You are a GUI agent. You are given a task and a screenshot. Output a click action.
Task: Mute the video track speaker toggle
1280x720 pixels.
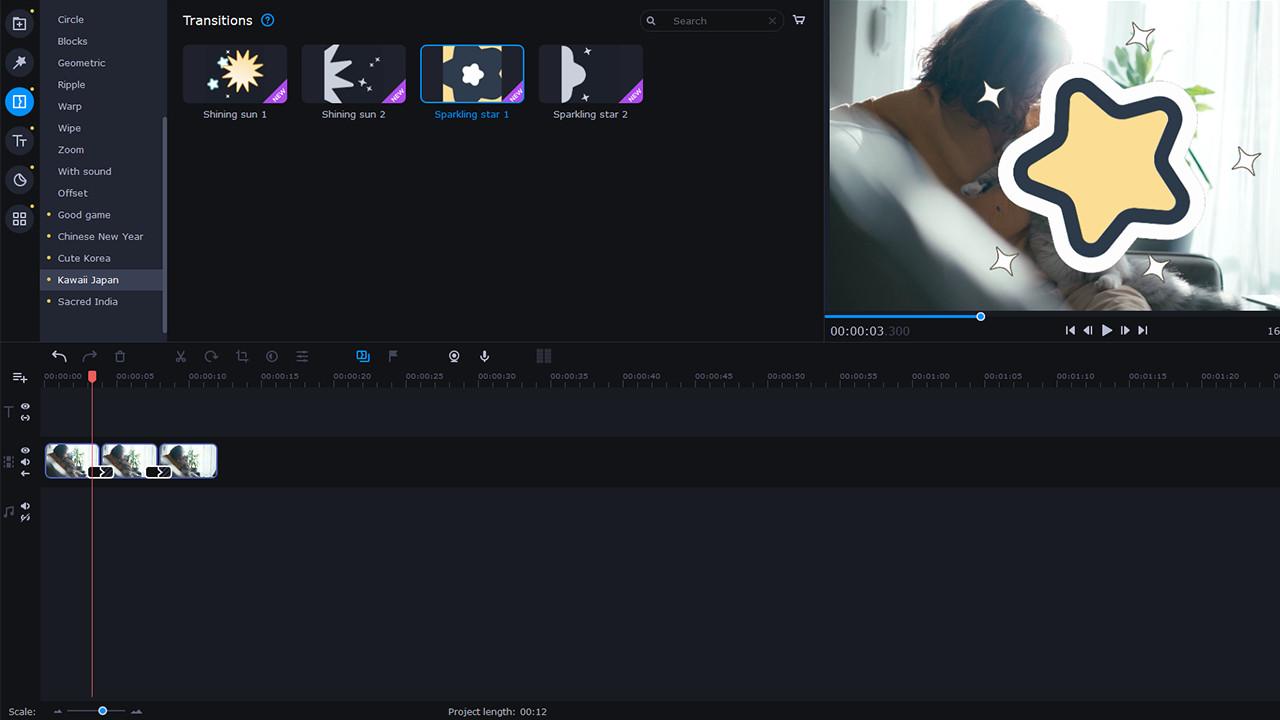click(x=24, y=462)
